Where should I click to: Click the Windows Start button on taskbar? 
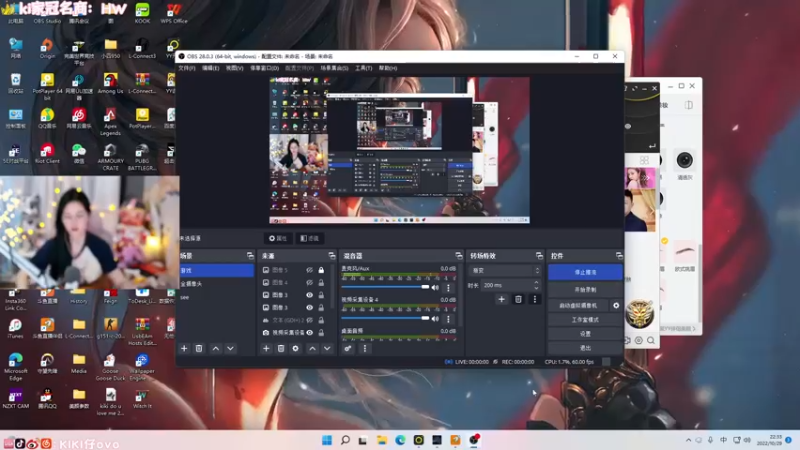pyautogui.click(x=327, y=440)
